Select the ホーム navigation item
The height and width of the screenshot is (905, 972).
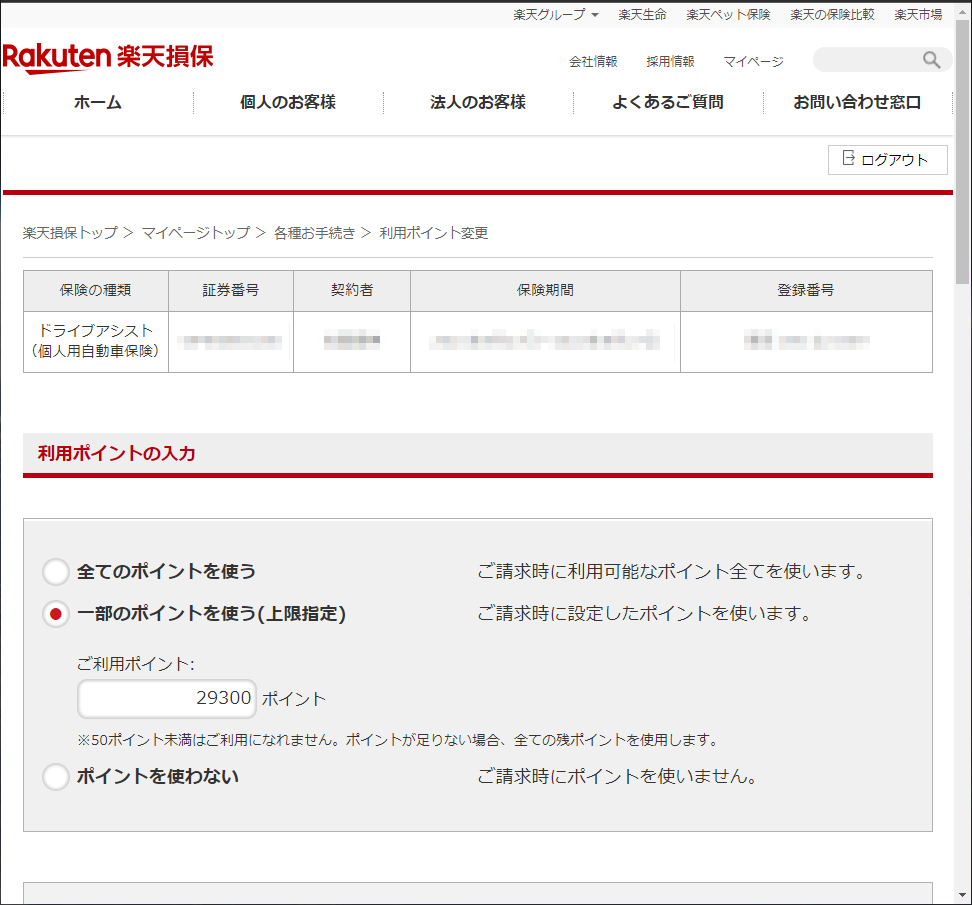tap(98, 102)
